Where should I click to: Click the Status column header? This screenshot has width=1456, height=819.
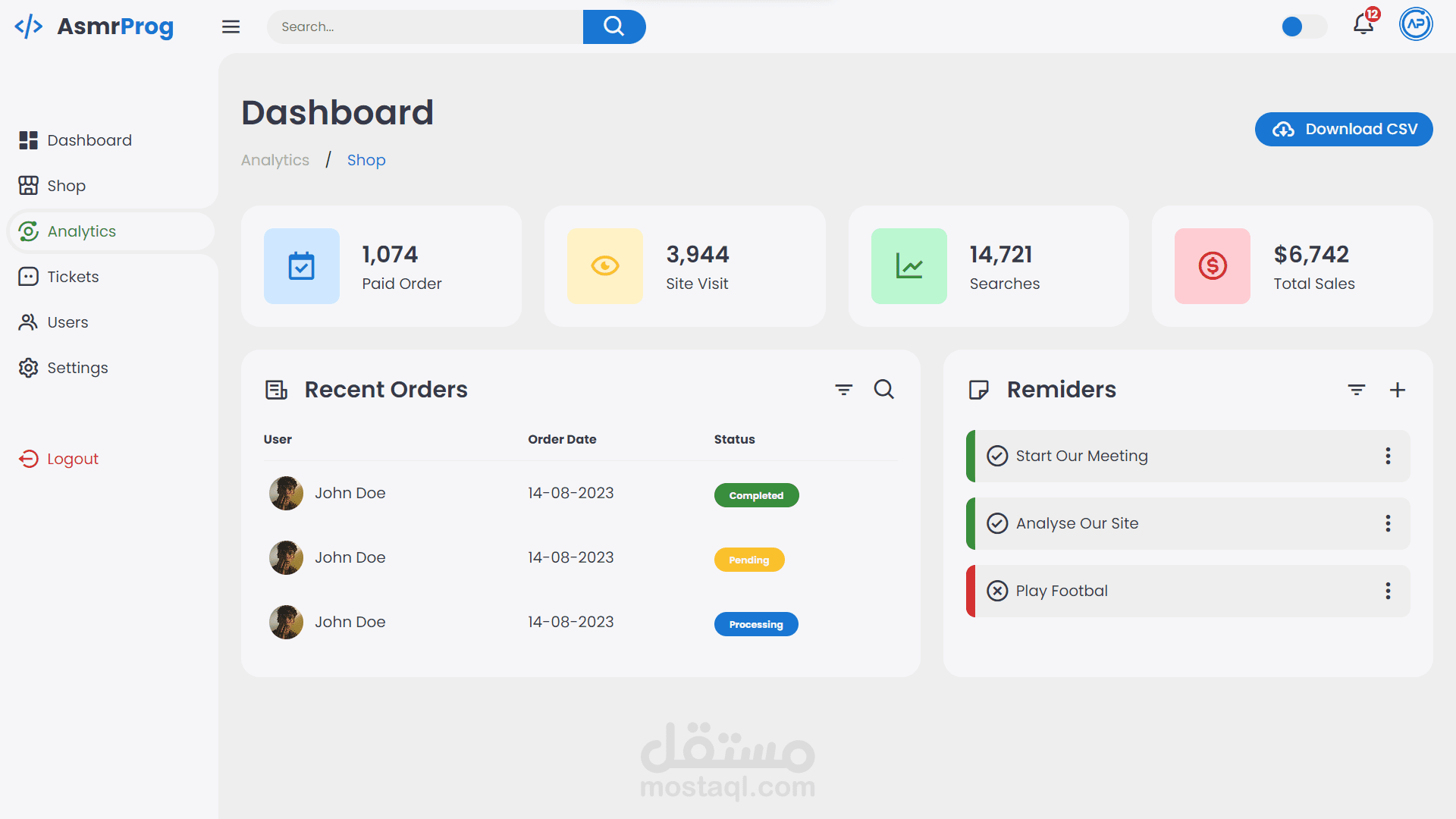point(734,439)
